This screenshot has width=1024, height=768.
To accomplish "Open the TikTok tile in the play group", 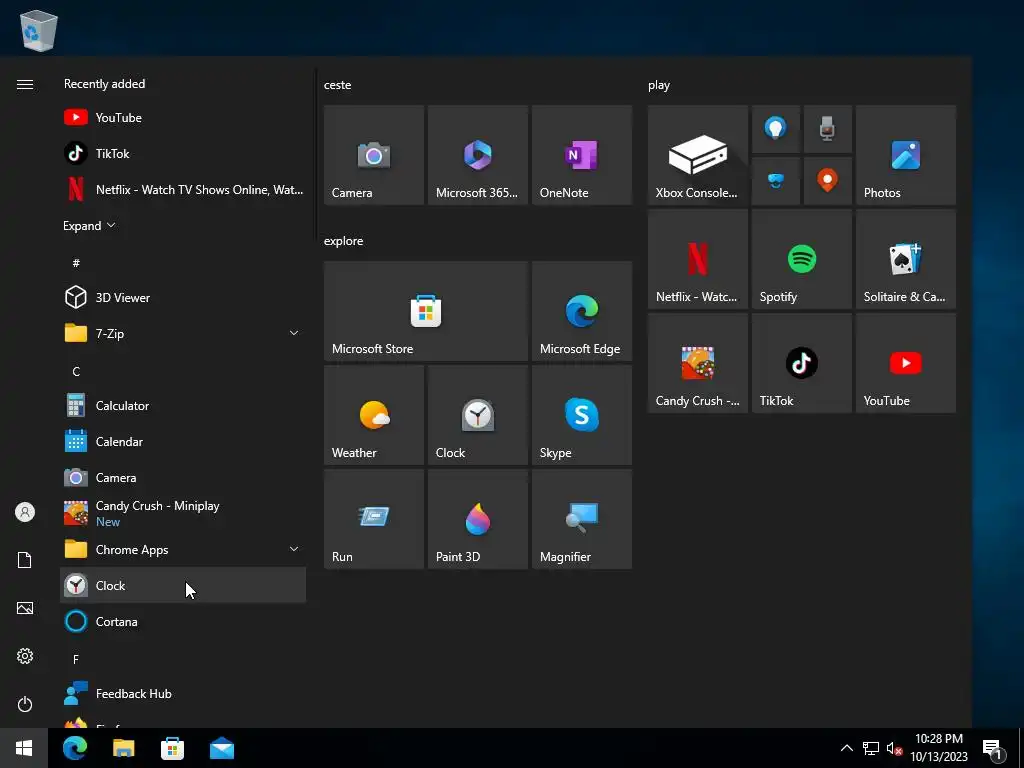I will click(802, 362).
